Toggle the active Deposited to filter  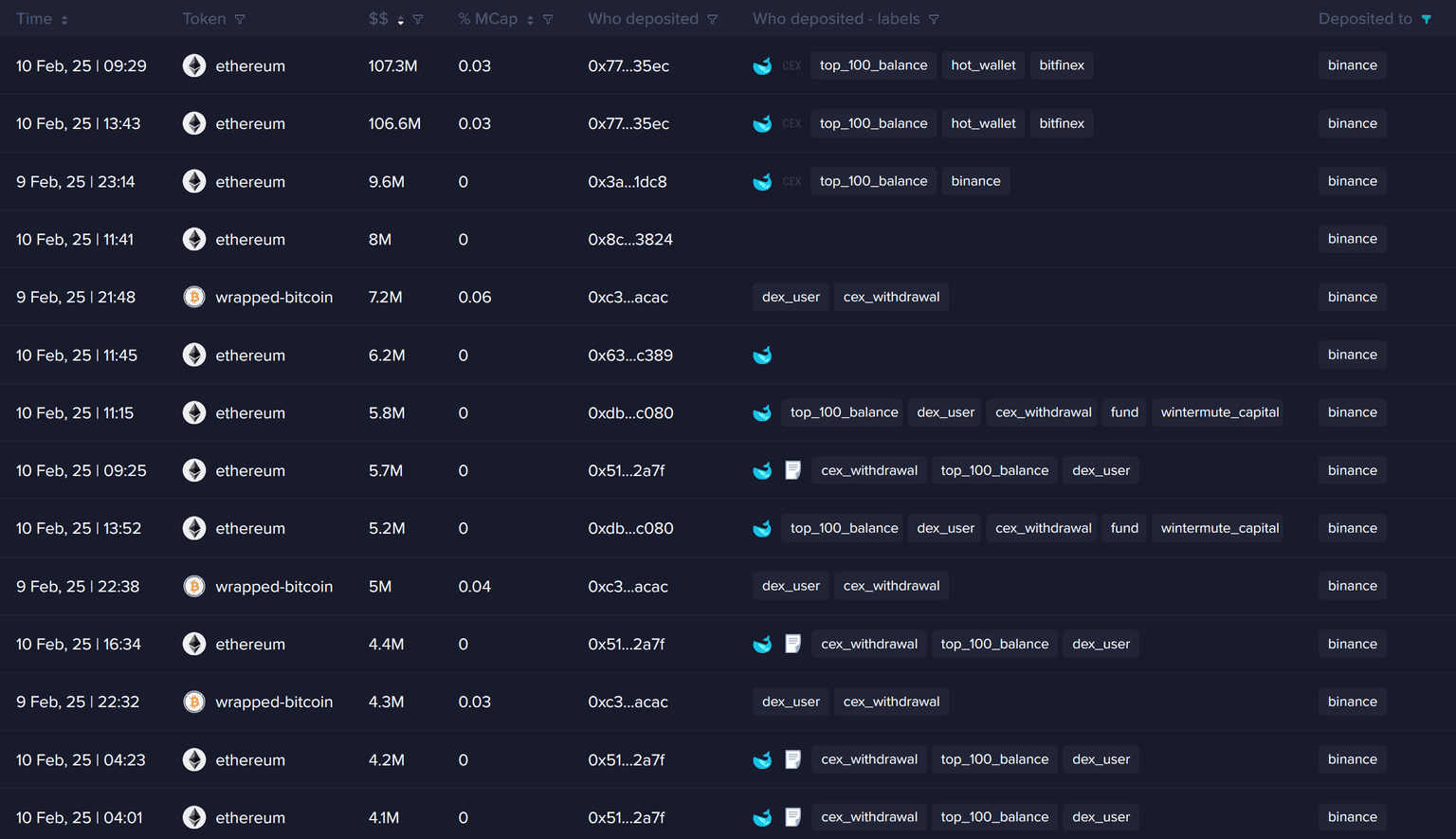1426,19
